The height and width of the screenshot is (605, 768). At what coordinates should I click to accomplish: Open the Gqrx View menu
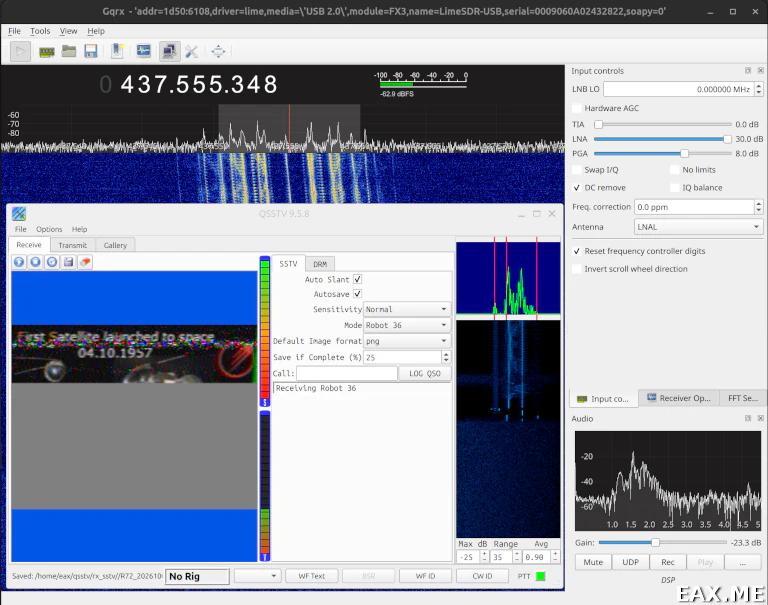click(x=69, y=31)
